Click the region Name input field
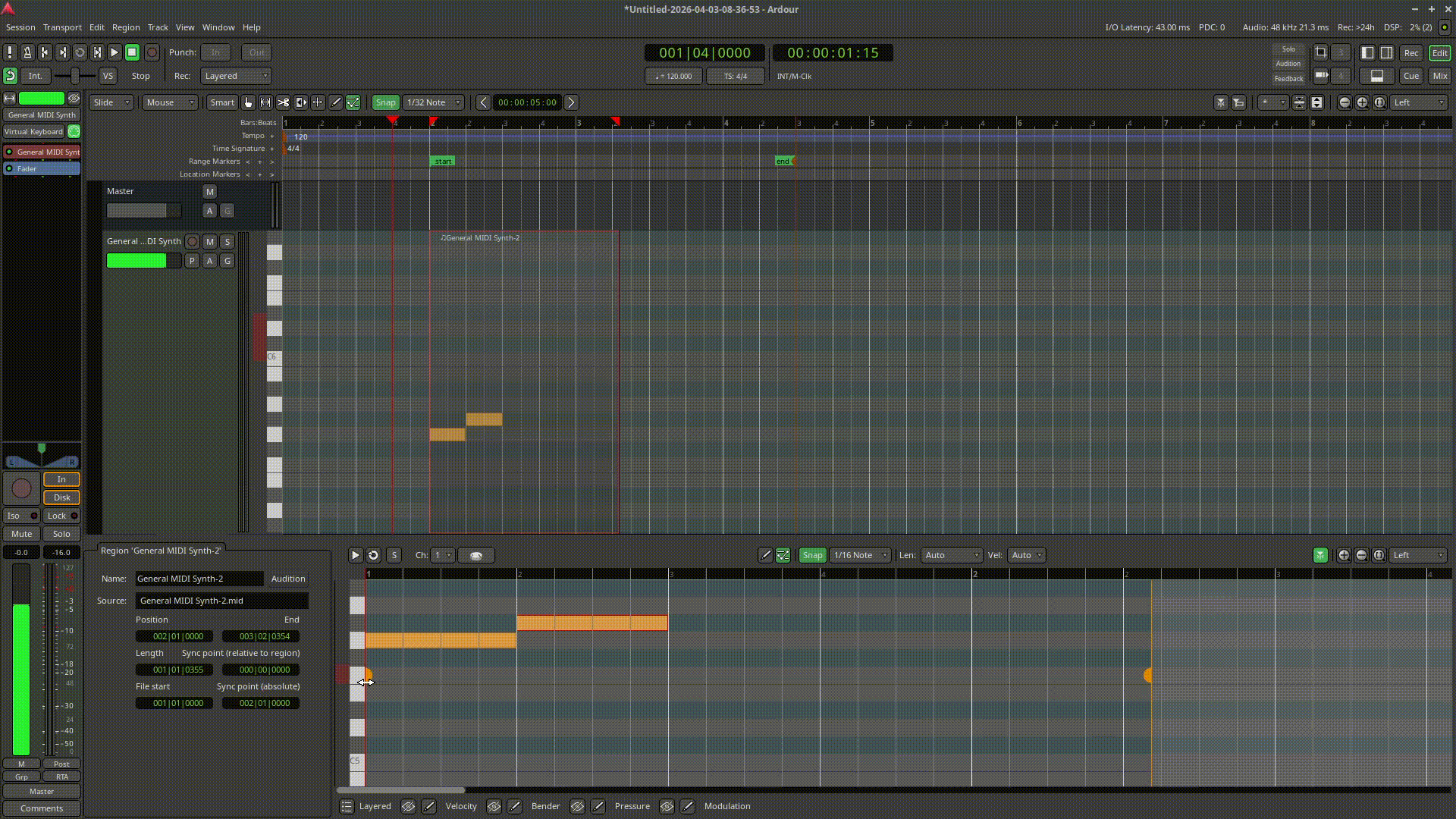 point(199,579)
